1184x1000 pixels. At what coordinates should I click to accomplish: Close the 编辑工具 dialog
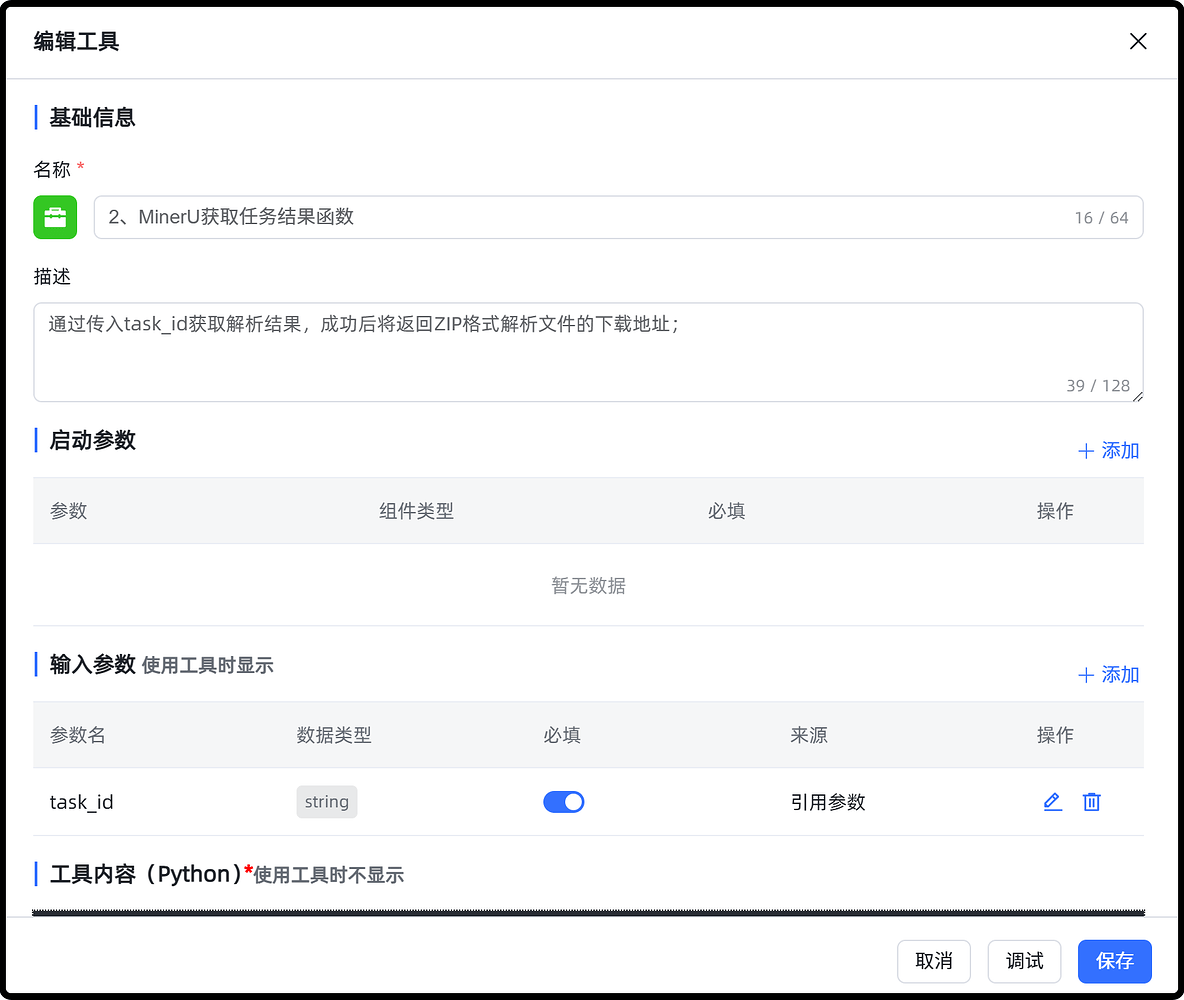[1138, 41]
